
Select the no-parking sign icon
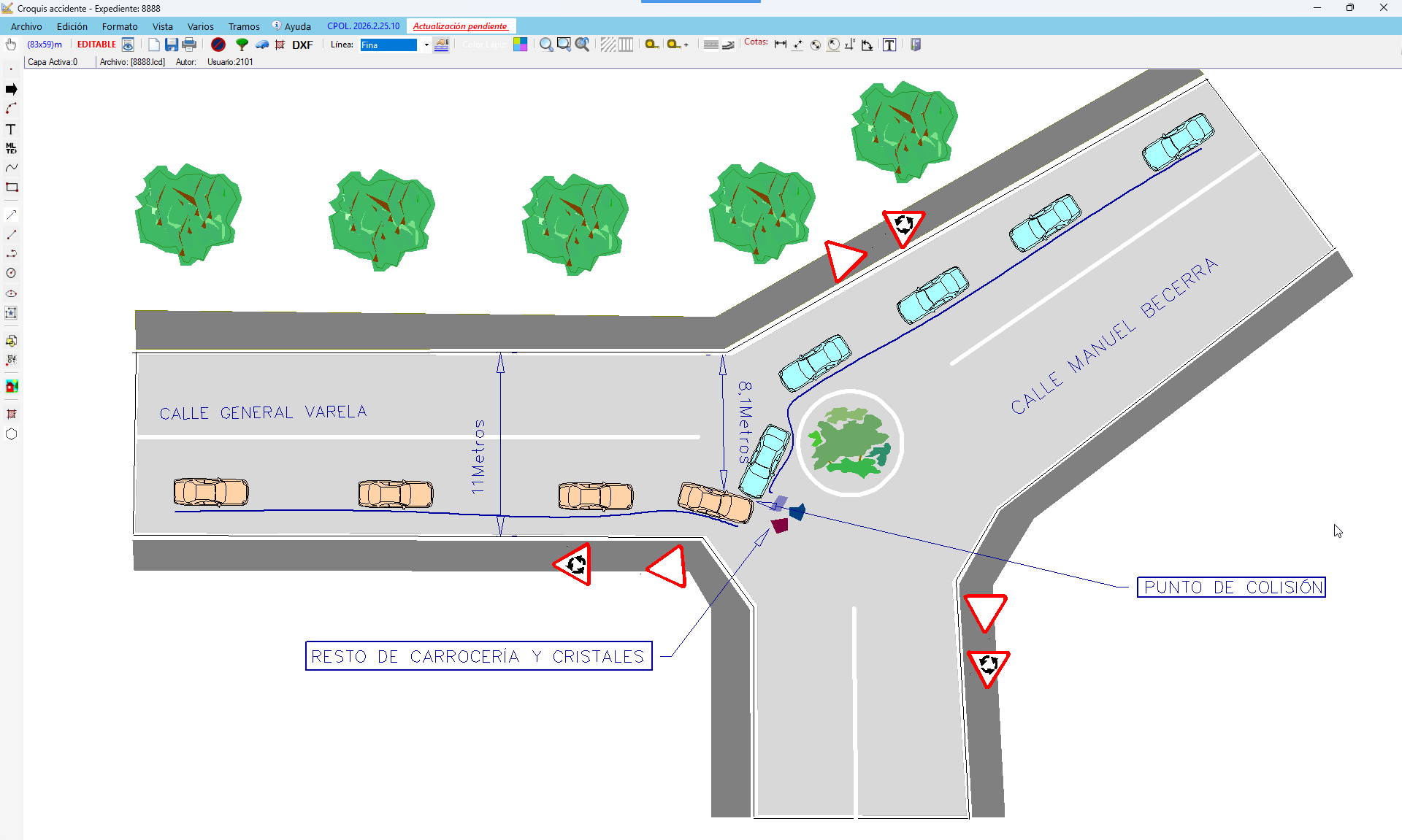pos(218,45)
